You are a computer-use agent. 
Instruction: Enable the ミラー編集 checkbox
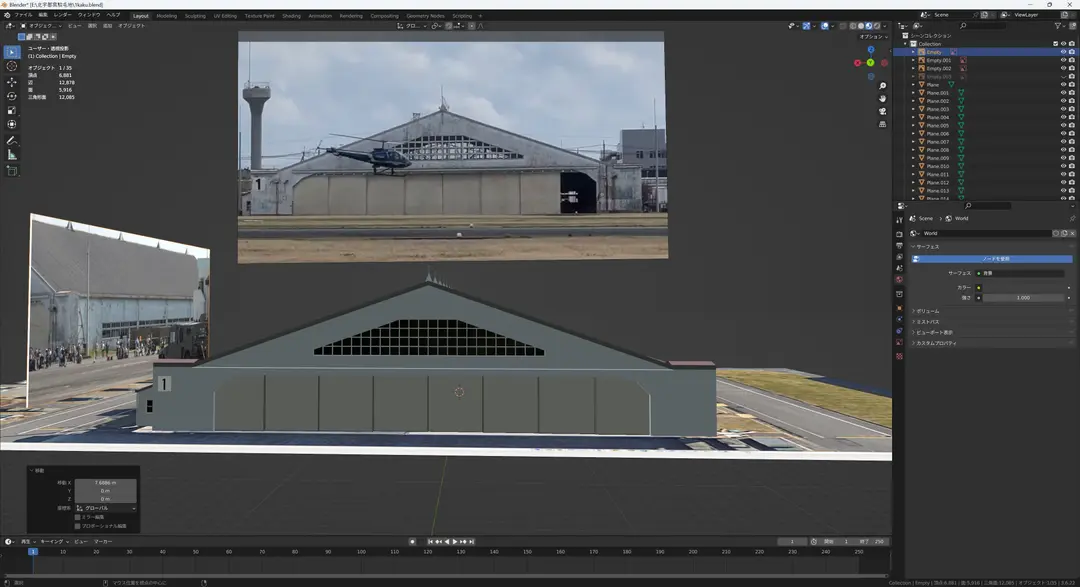(x=78, y=517)
